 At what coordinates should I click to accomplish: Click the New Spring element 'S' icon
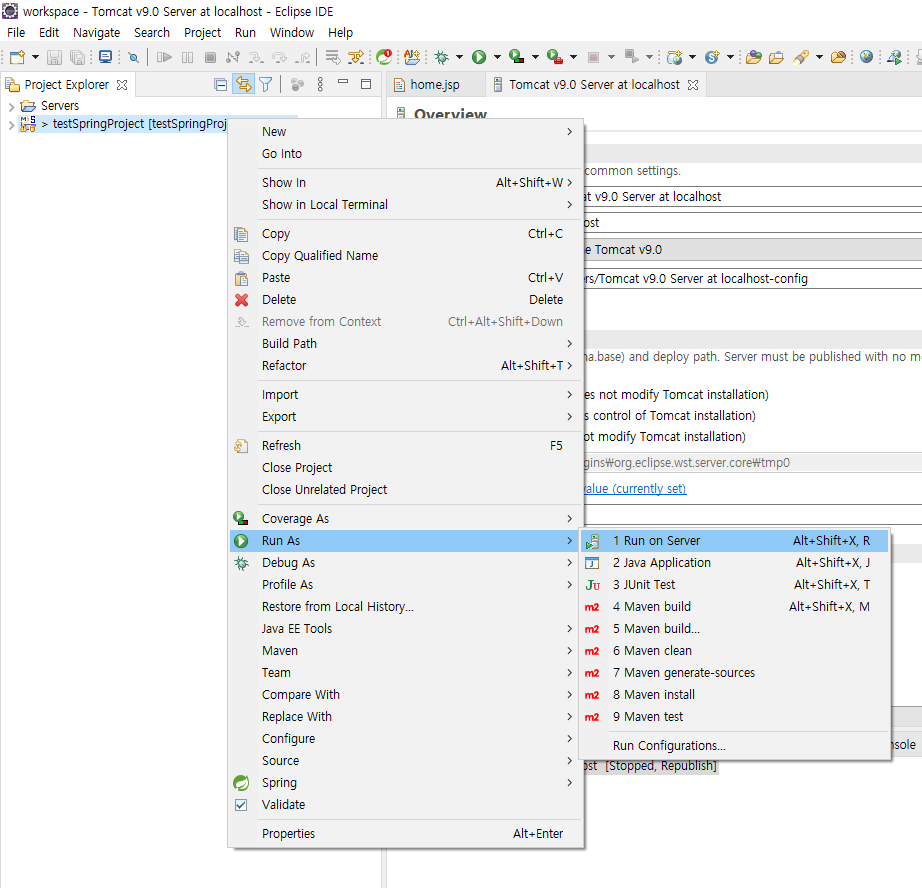pos(712,57)
